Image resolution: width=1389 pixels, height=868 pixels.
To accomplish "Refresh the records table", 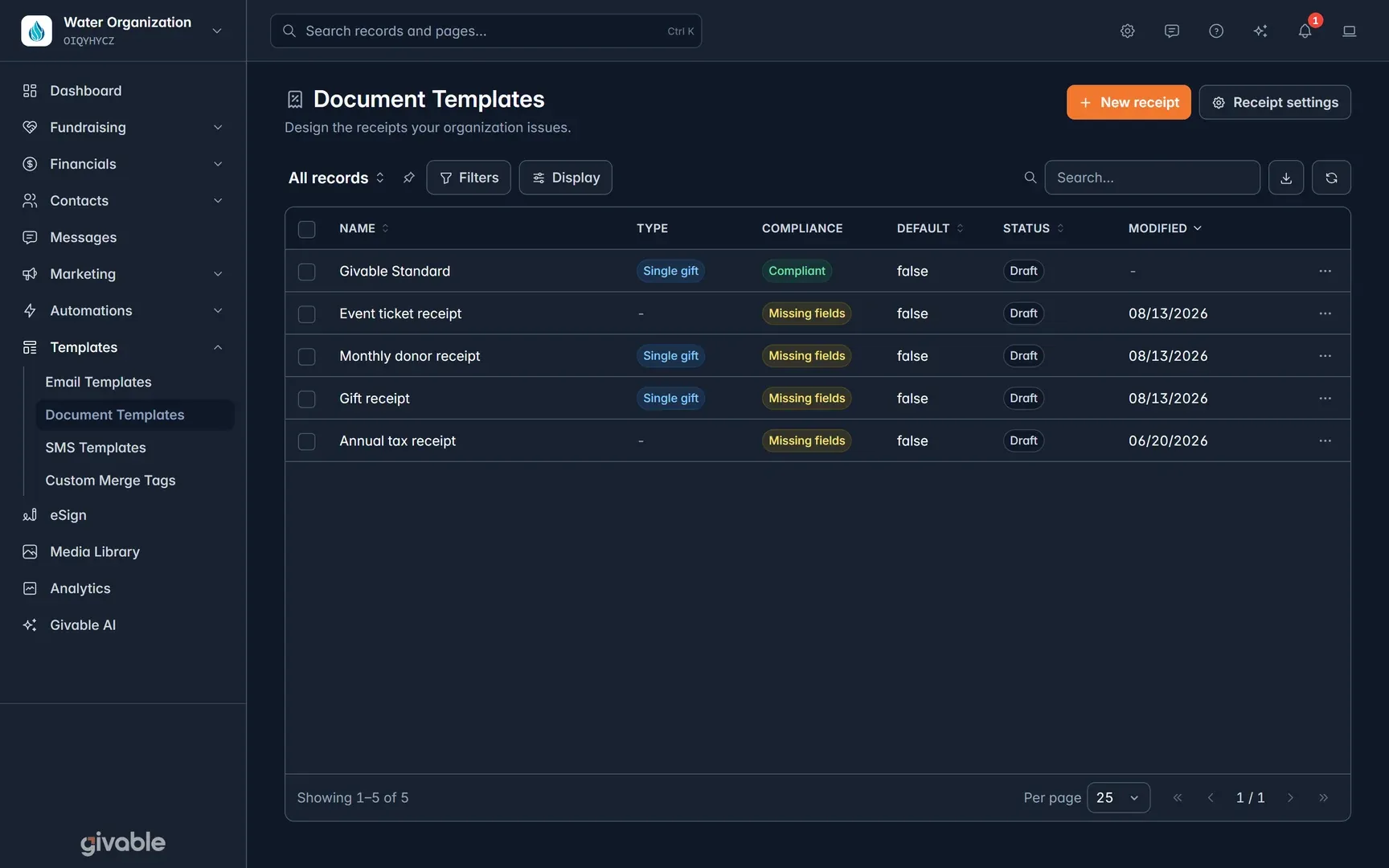I will pyautogui.click(x=1330, y=178).
